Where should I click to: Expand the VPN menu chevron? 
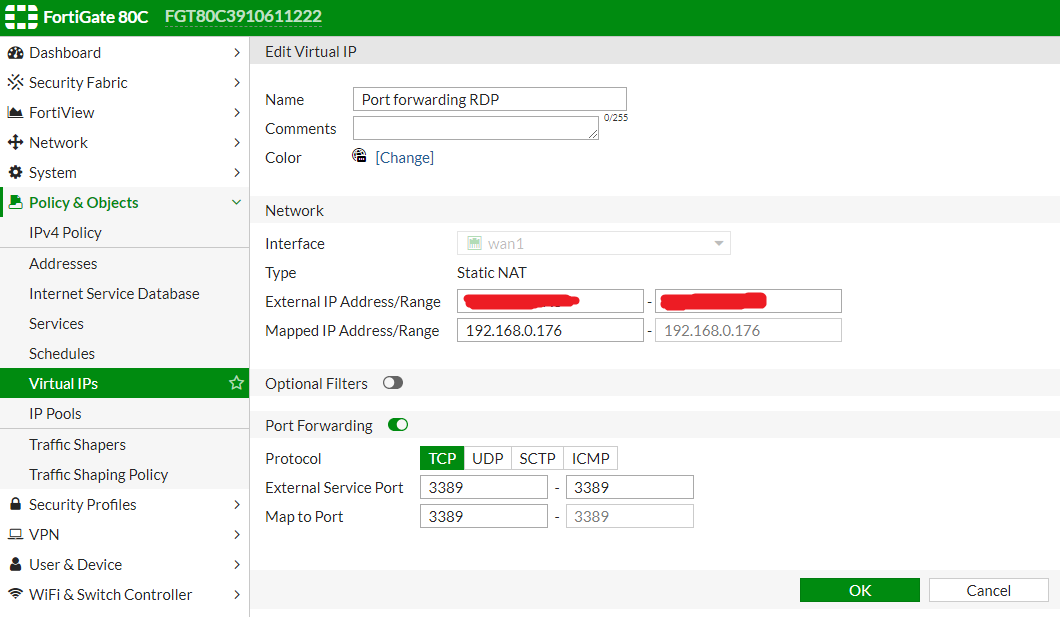[x=237, y=535]
